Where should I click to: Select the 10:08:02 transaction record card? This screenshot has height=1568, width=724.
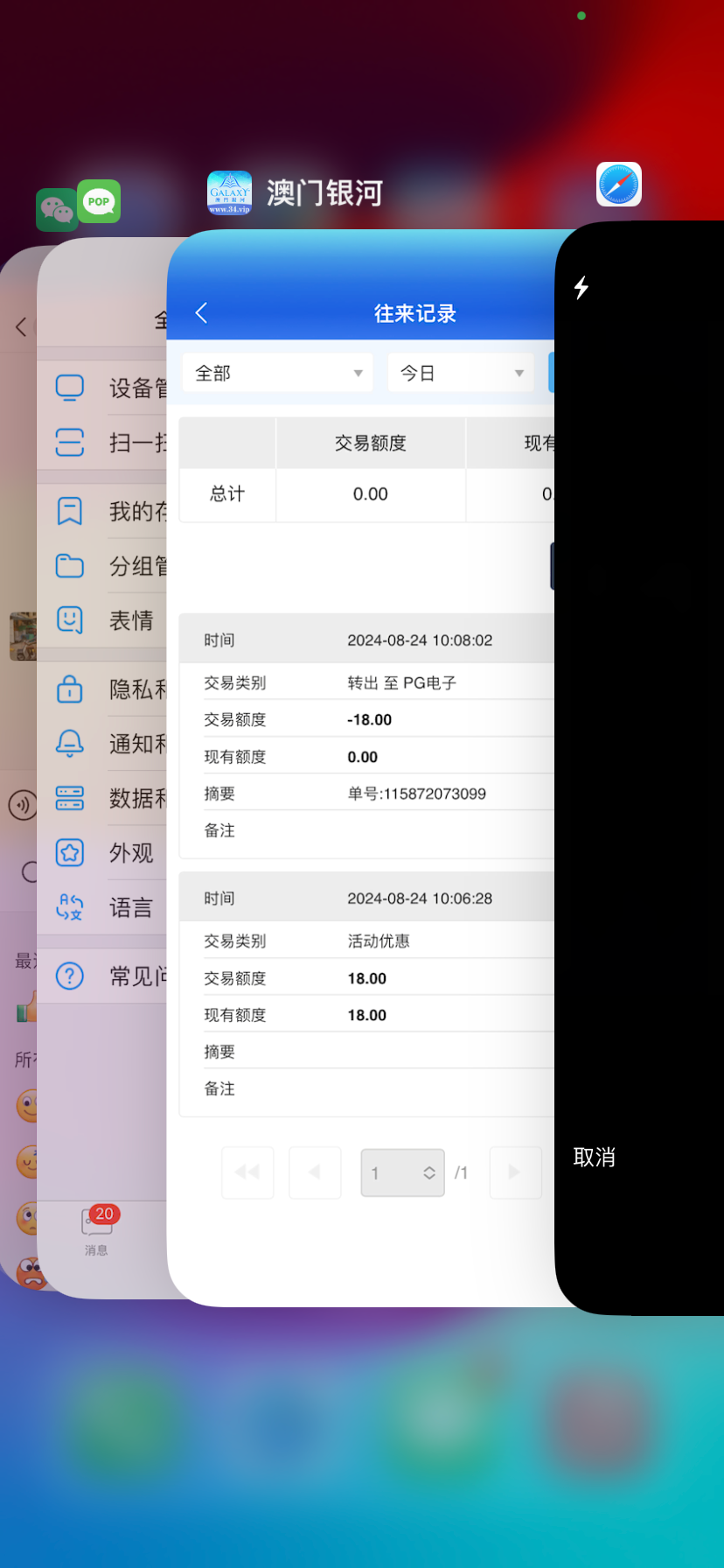click(x=367, y=735)
